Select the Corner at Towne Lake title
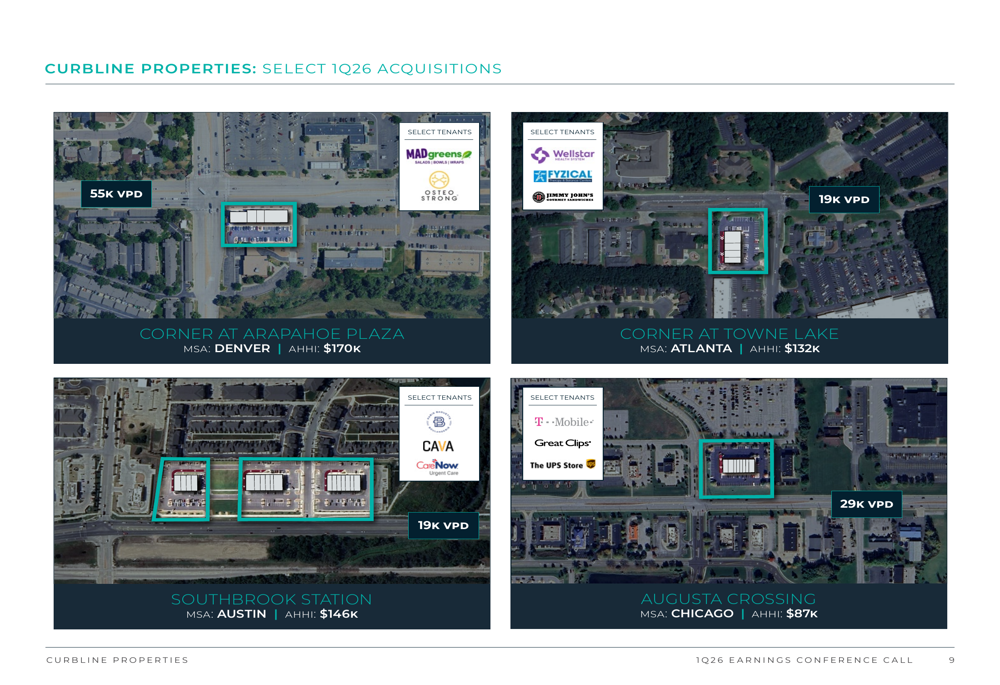The image size is (1000, 685). tap(729, 334)
